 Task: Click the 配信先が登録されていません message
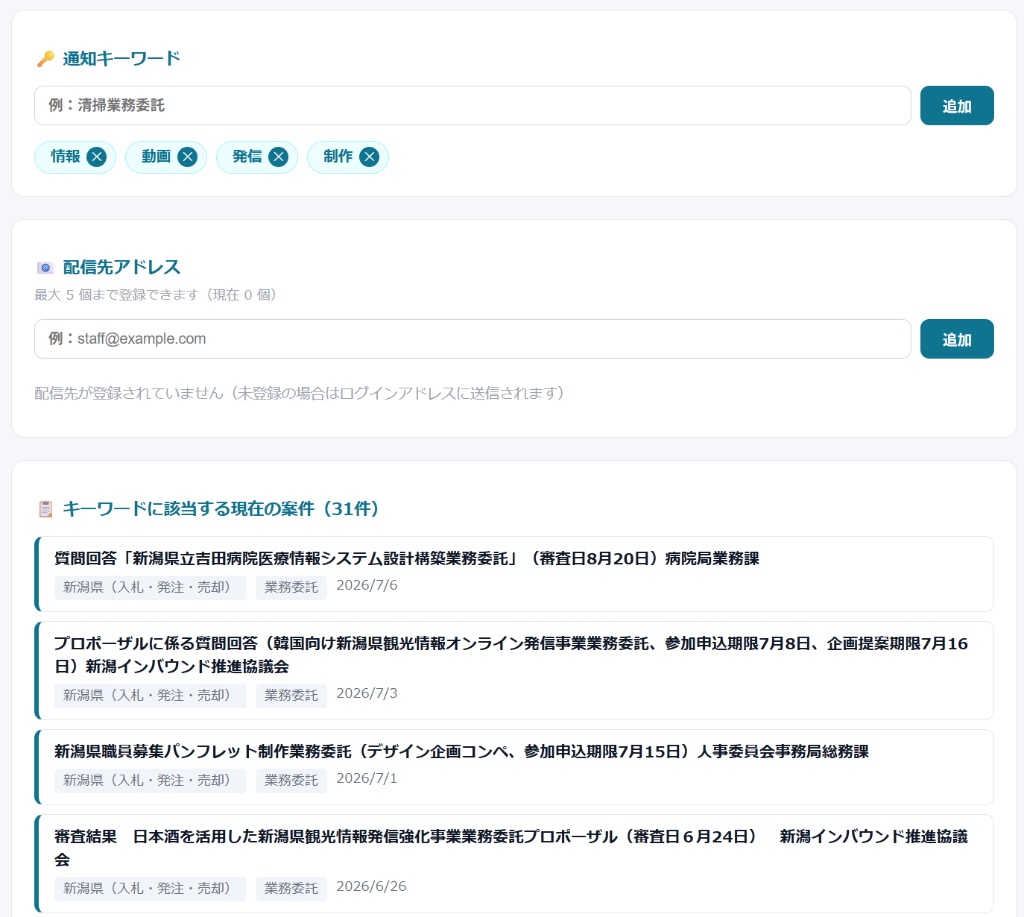(x=299, y=393)
